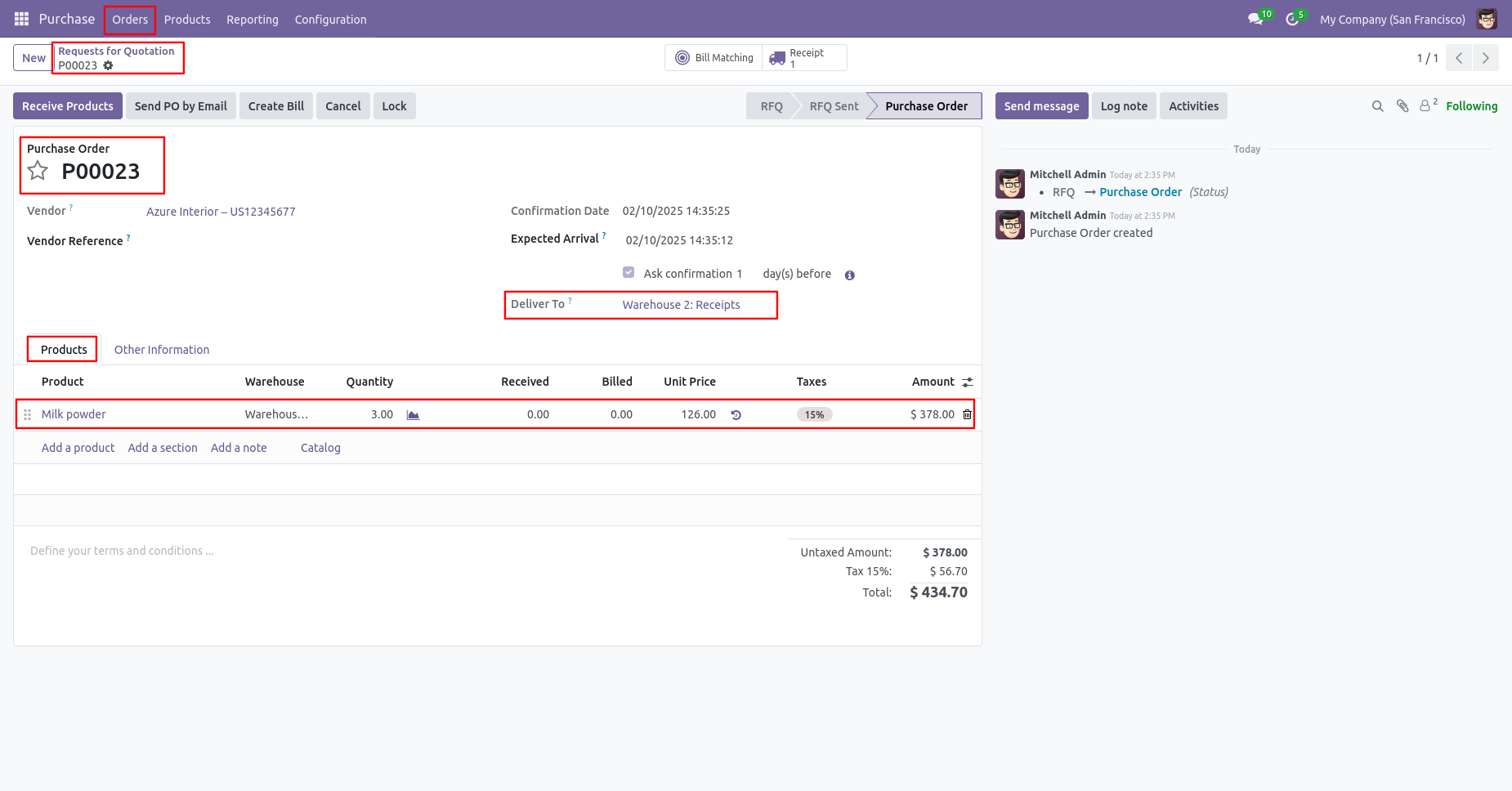The width and height of the screenshot is (1512, 791).
Task: Go to the next record arrow
Action: click(x=1486, y=58)
